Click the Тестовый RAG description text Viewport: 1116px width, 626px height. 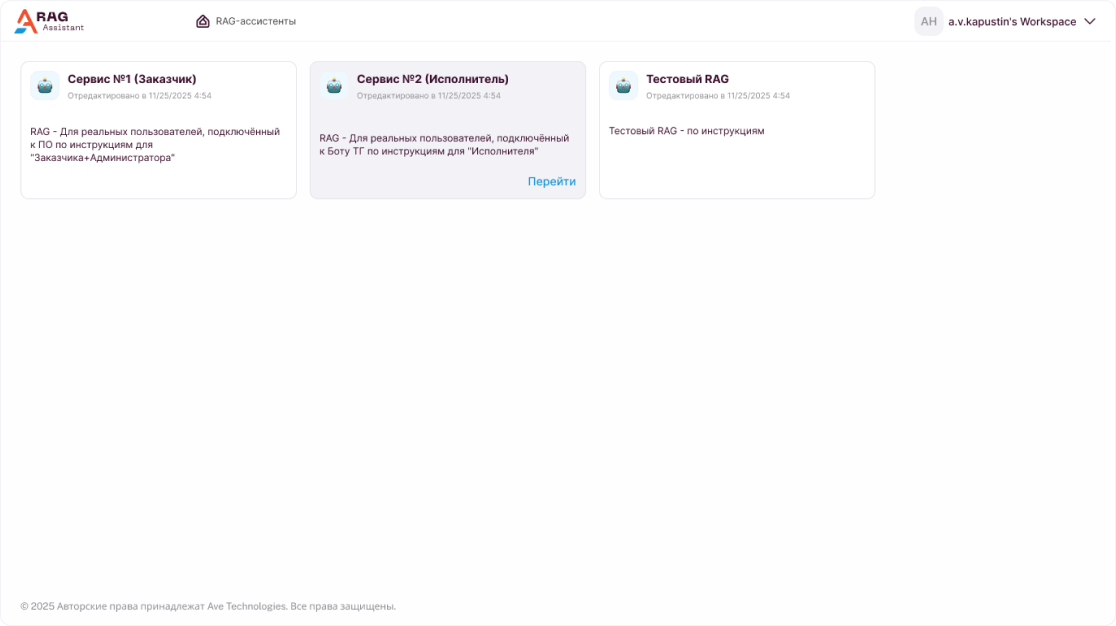click(x=686, y=131)
